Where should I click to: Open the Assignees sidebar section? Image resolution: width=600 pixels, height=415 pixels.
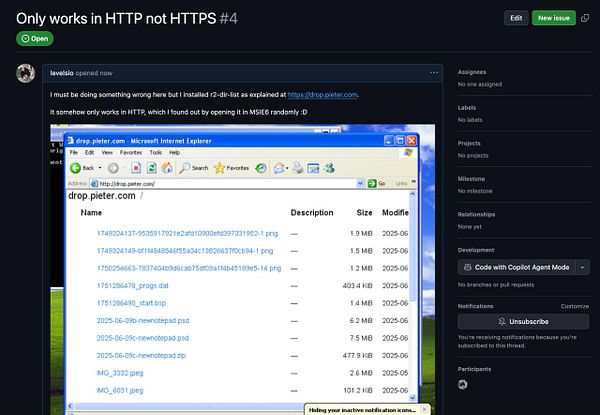coord(472,72)
